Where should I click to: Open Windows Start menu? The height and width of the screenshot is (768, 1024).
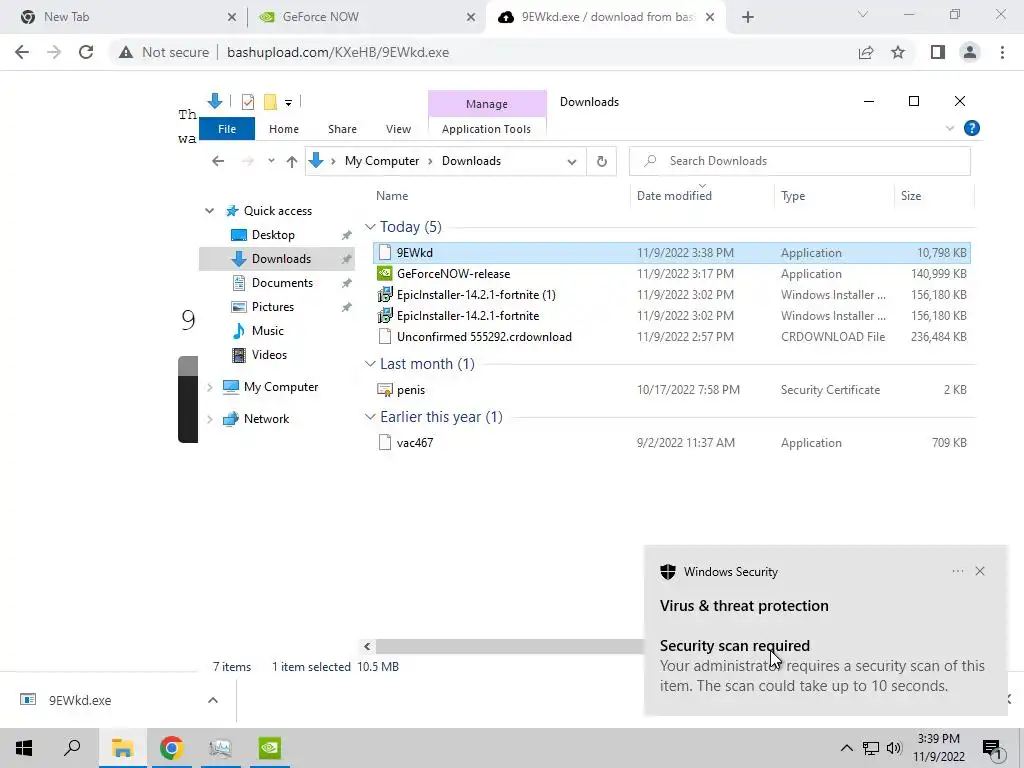[24, 748]
